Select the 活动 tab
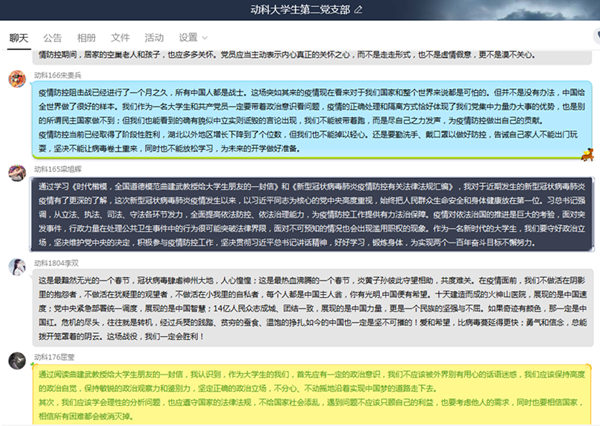The height and width of the screenshot is (426, 600). point(154,37)
